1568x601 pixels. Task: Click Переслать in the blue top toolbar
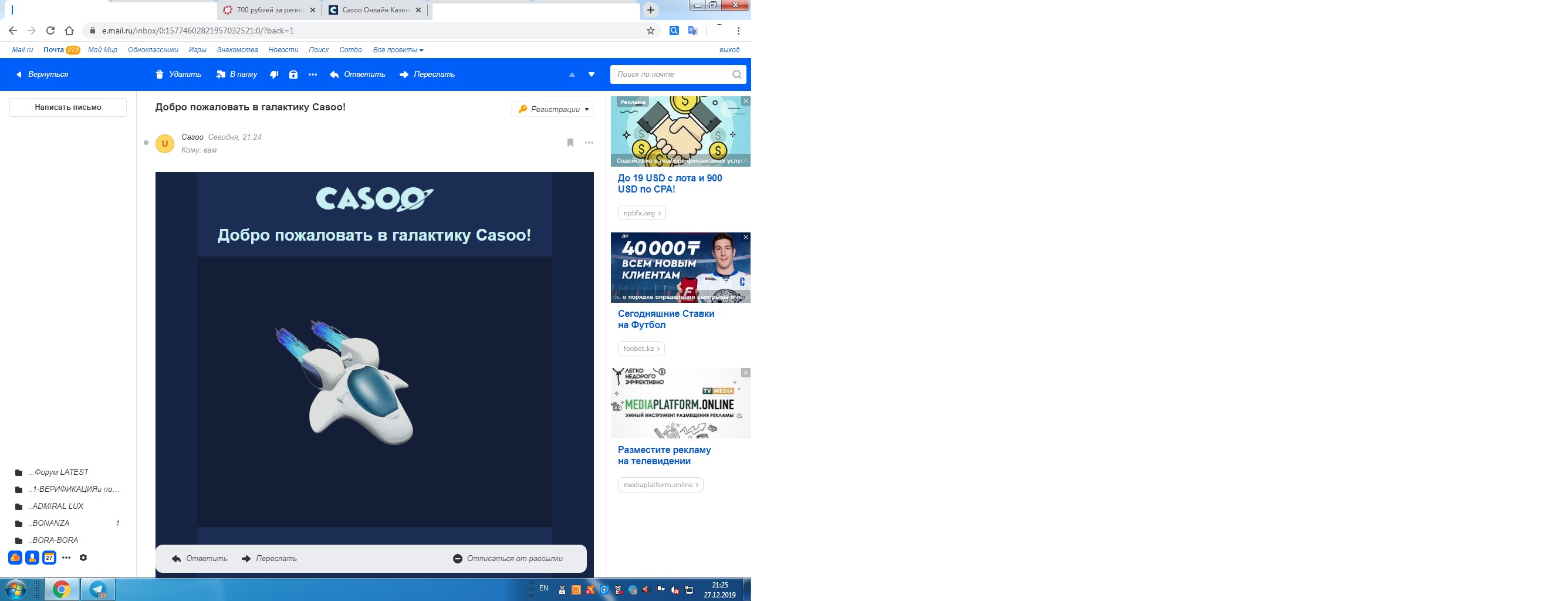point(427,75)
